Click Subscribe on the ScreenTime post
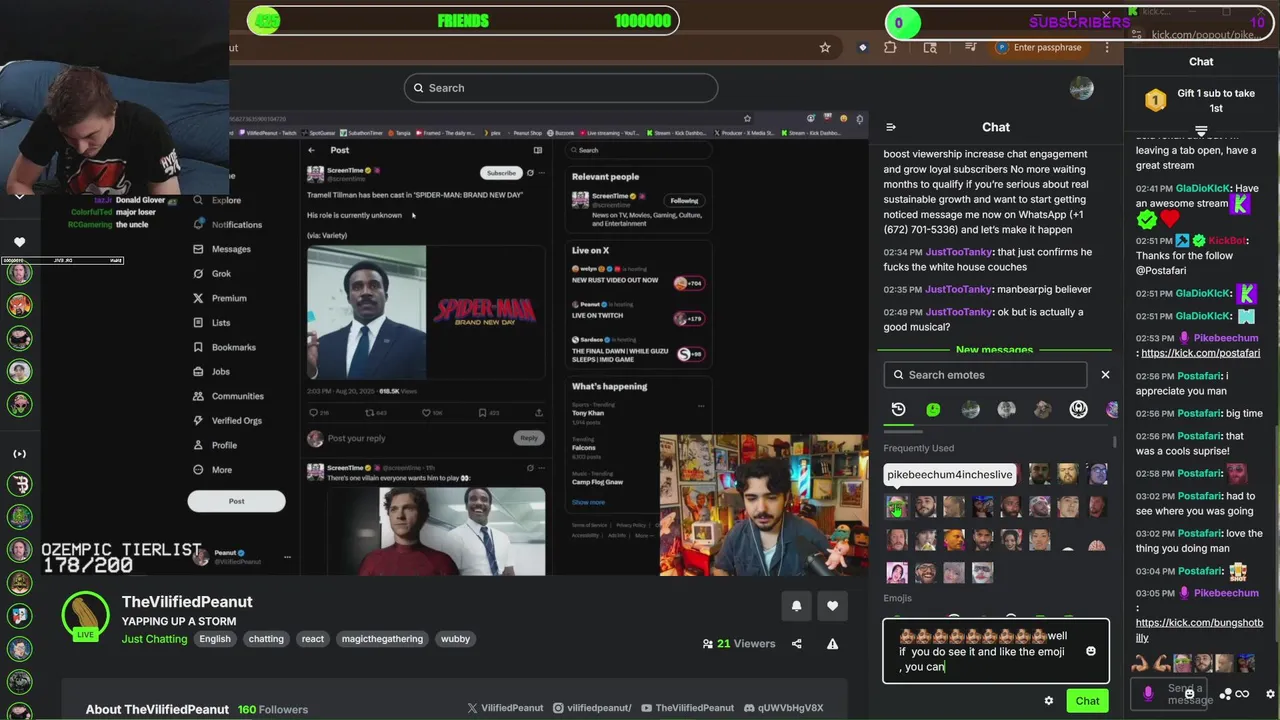The image size is (1280, 720). point(501,173)
